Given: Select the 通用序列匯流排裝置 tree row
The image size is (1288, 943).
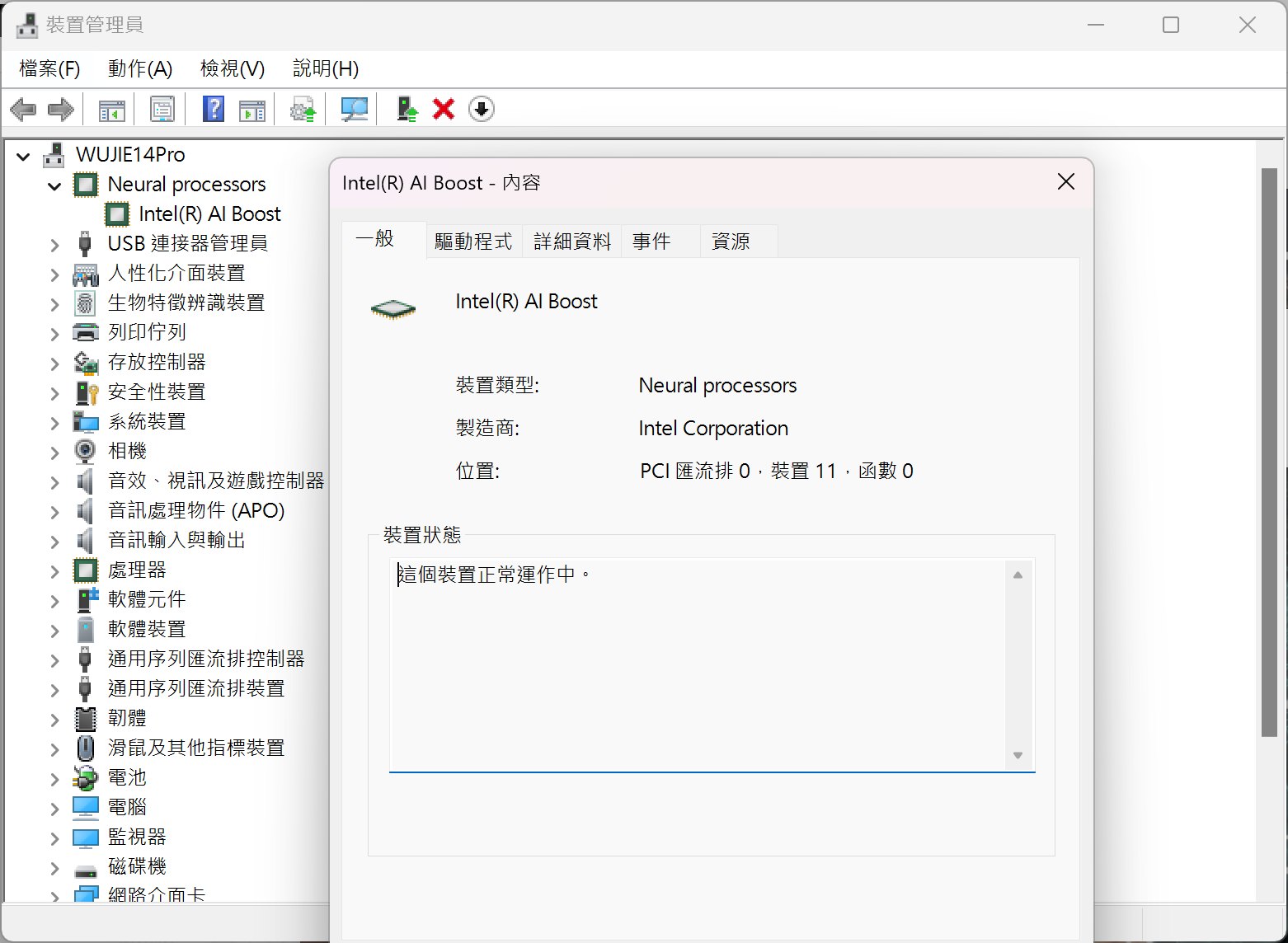Looking at the screenshot, I should pyautogui.click(x=196, y=689).
